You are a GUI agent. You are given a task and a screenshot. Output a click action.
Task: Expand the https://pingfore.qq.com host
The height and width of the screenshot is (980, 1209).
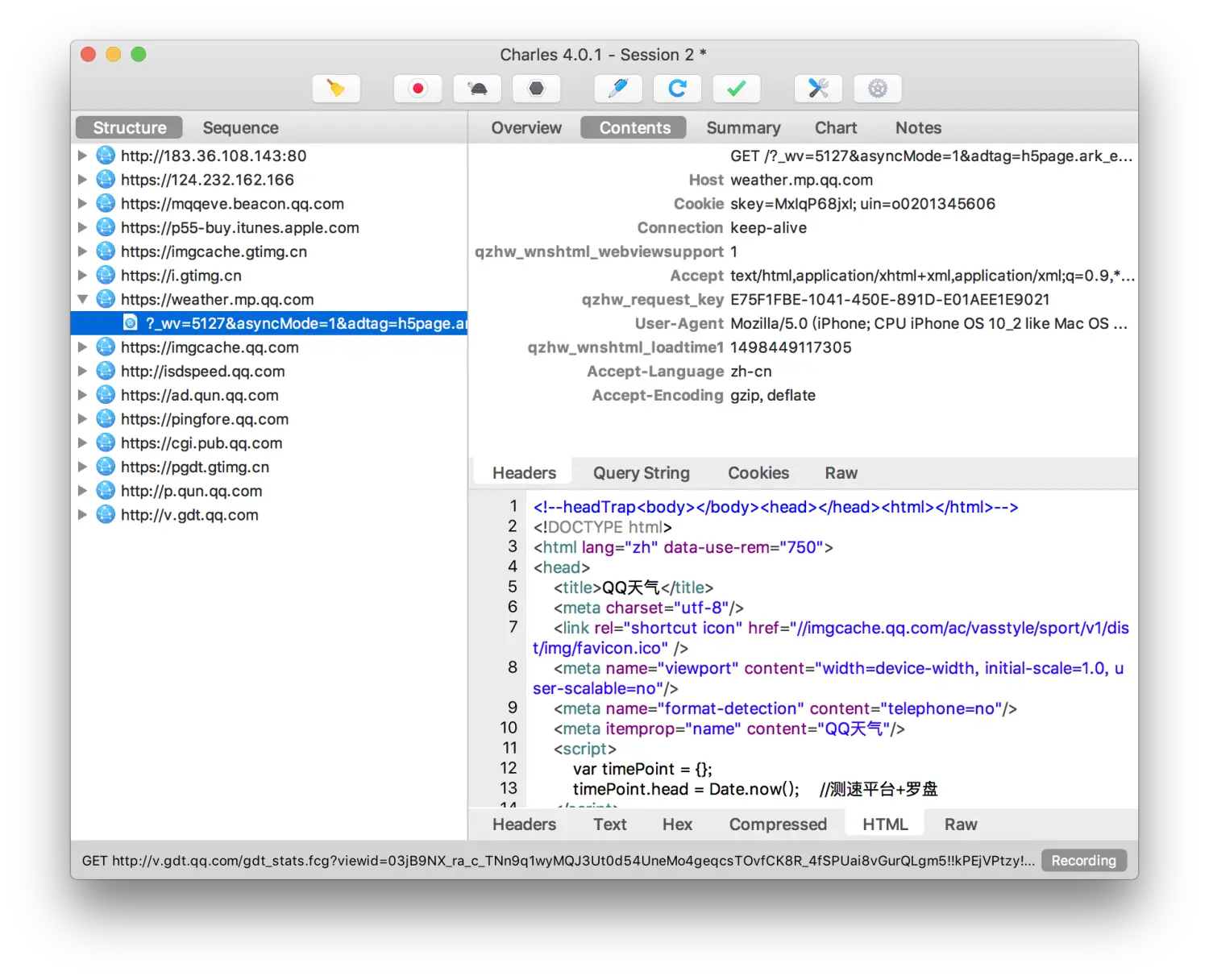(82, 419)
